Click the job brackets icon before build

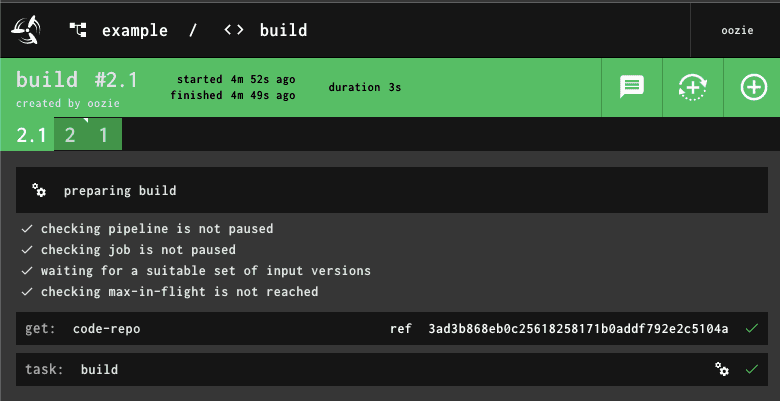click(x=233, y=30)
